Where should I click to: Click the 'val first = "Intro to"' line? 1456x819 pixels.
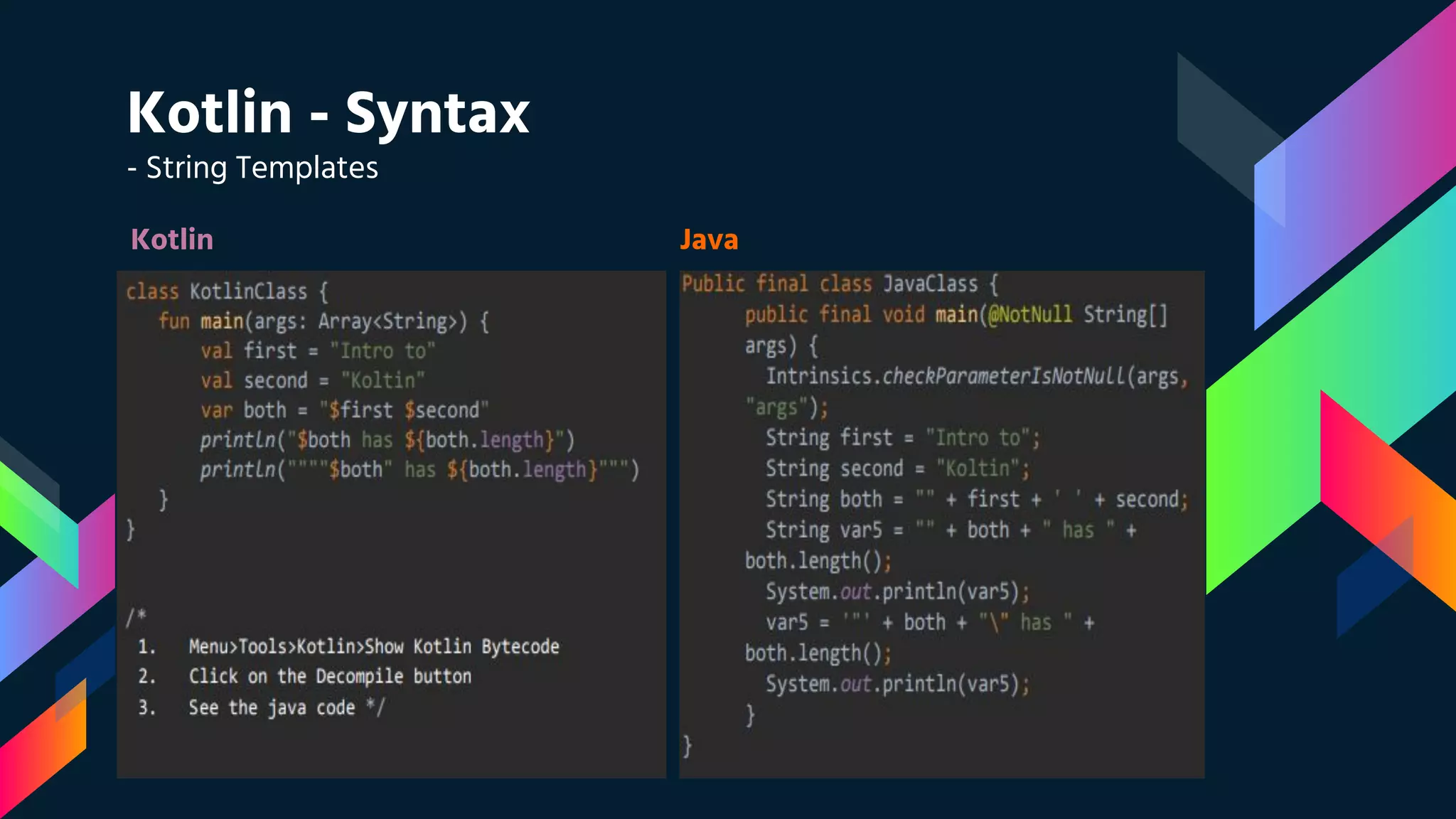coord(317,351)
